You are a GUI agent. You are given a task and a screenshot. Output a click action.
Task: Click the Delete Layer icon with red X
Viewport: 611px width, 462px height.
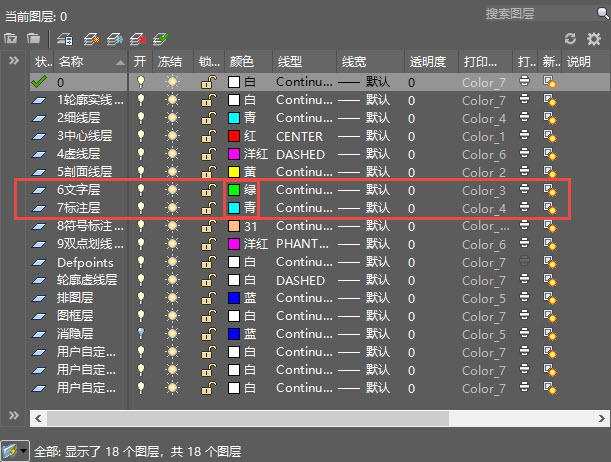pyautogui.click(x=138, y=39)
